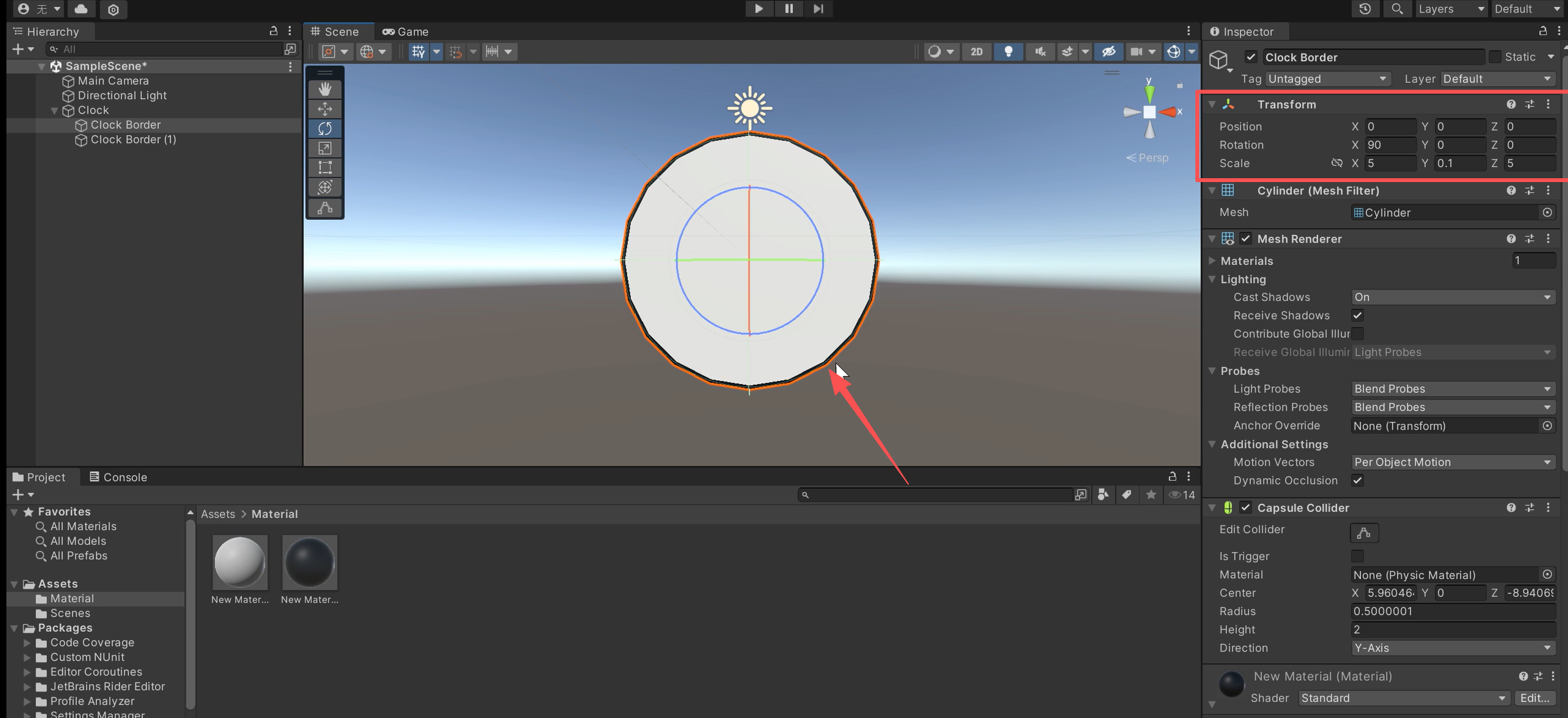1568x718 pixels.
Task: Open snap increment settings icon
Action: (x=492, y=51)
